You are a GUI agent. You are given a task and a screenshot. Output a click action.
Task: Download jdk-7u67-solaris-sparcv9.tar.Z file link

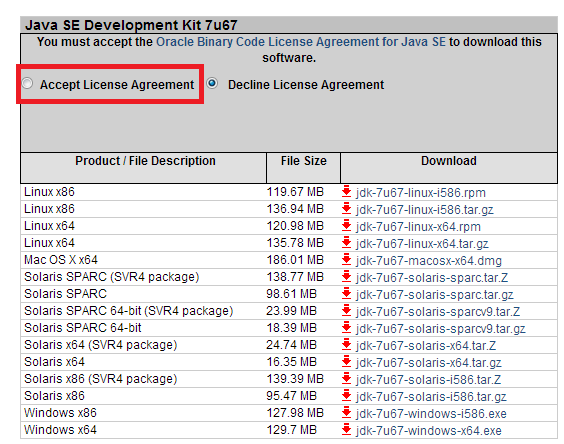point(438,312)
